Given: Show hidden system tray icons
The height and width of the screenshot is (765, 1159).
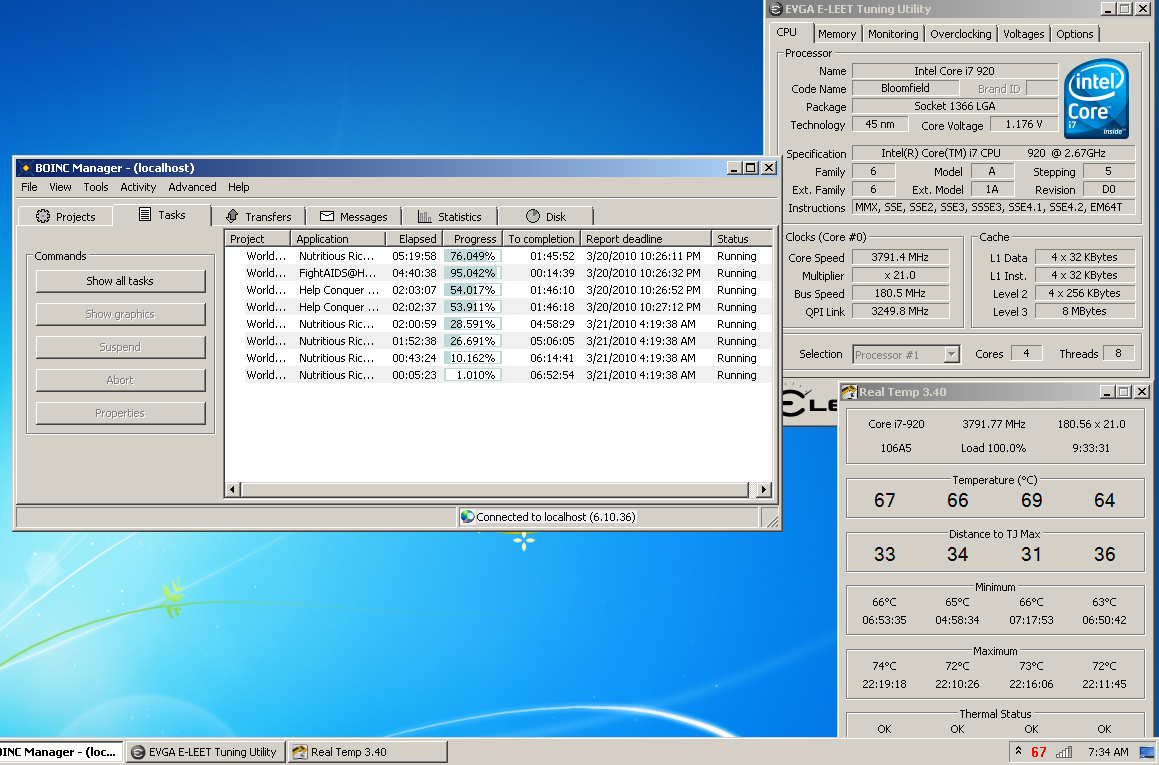Looking at the screenshot, I should (x=1018, y=752).
